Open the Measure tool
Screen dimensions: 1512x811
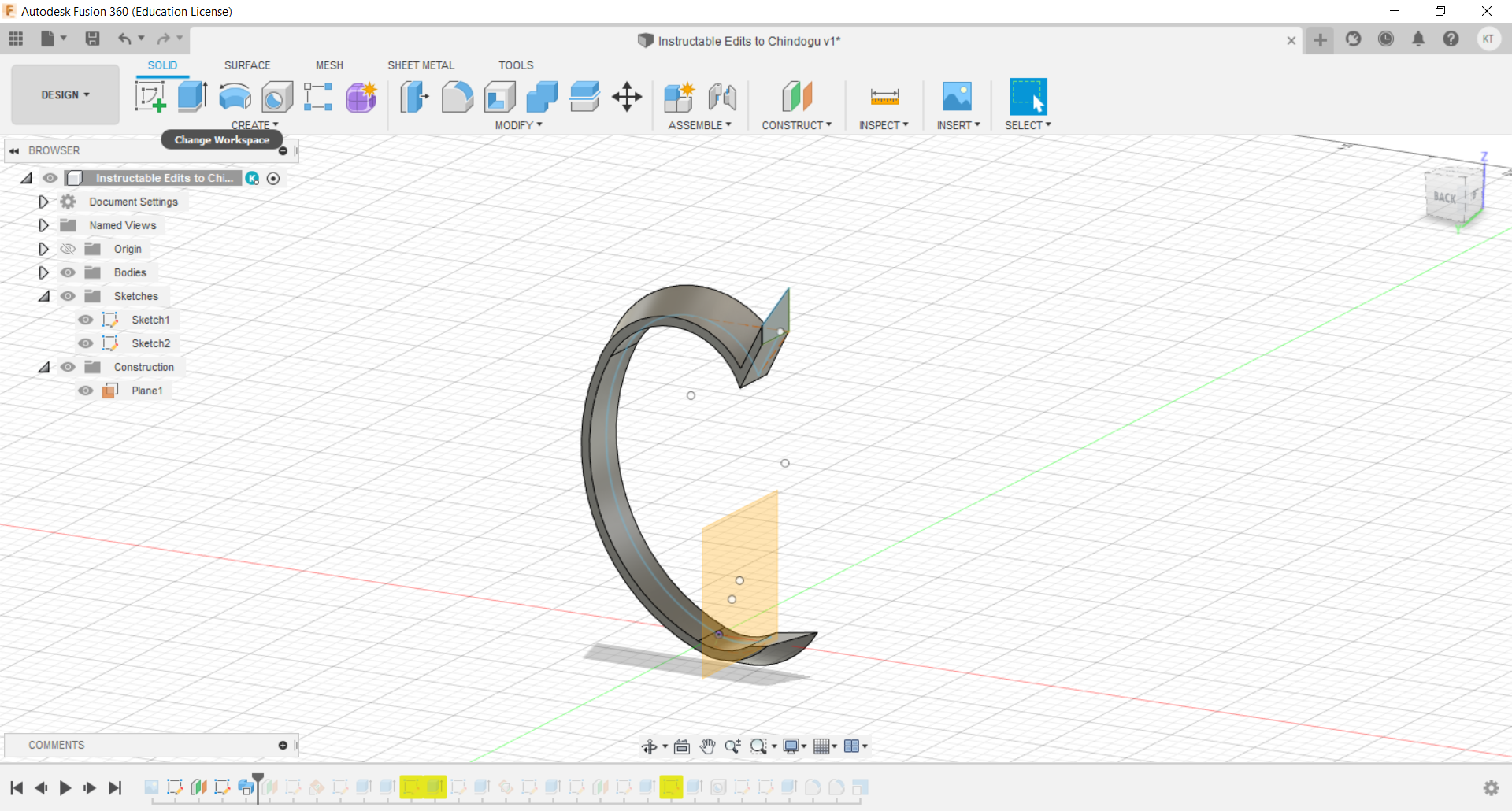(884, 97)
